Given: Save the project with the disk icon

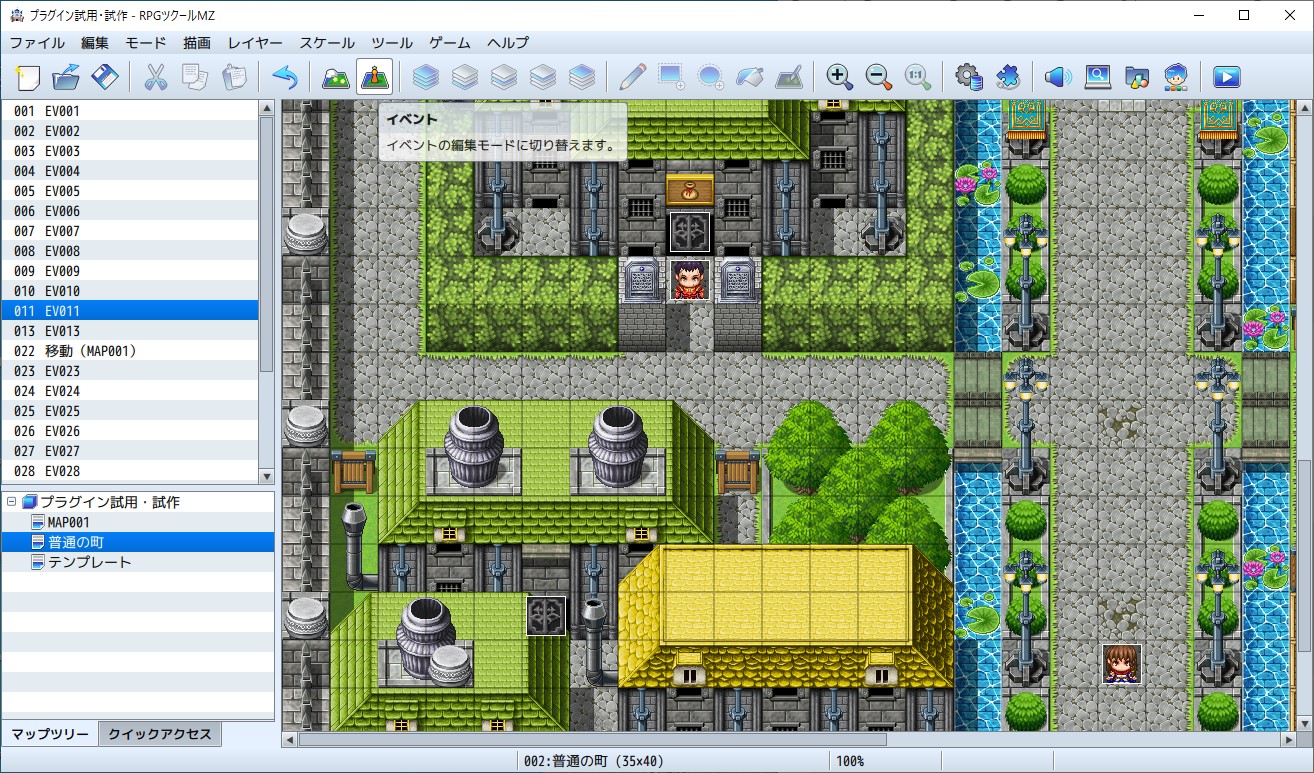Looking at the screenshot, I should [105, 77].
